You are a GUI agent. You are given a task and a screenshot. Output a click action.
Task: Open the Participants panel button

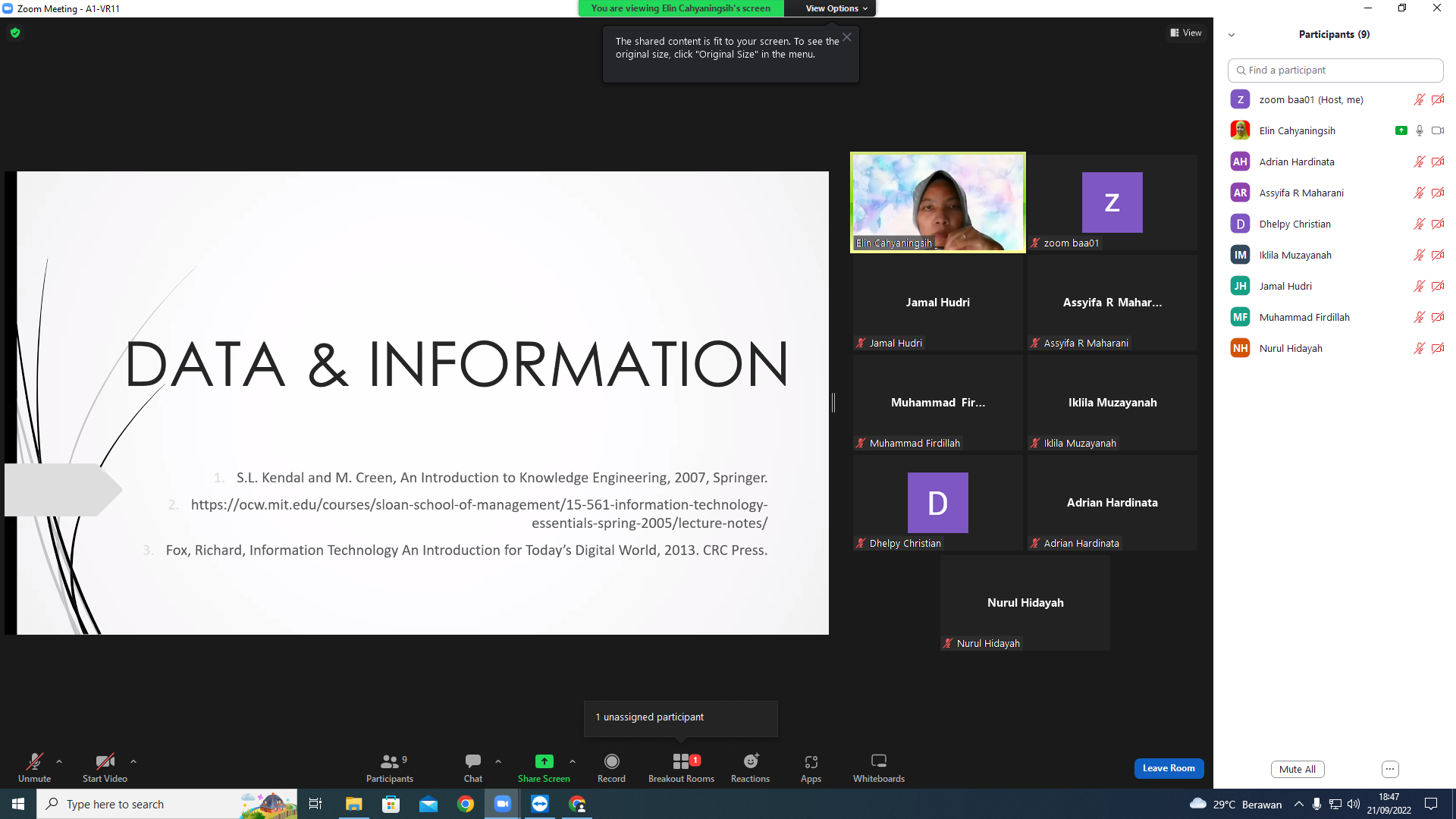[x=390, y=767]
